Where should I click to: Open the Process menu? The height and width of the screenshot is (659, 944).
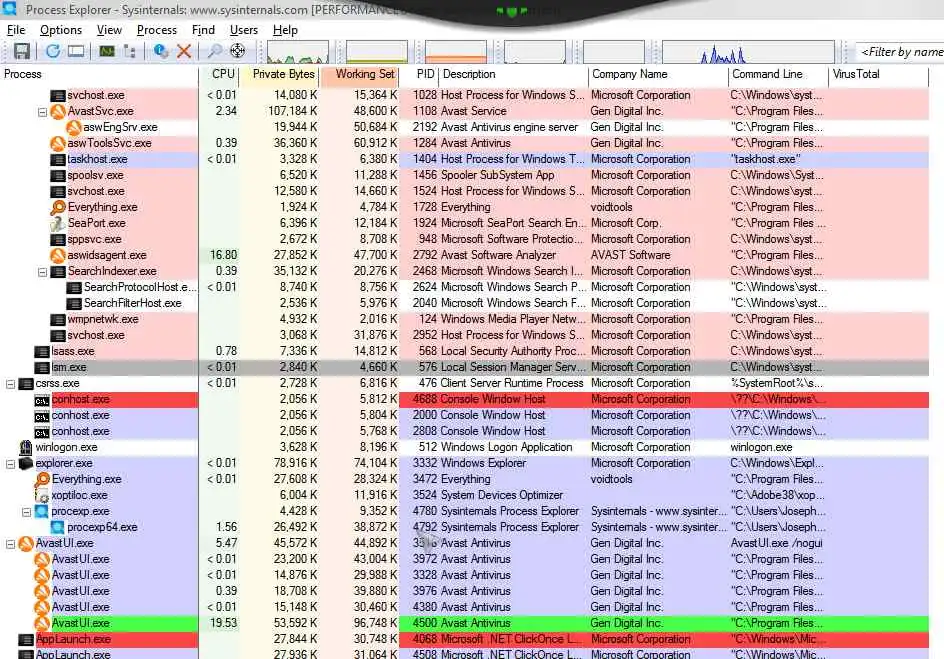pos(157,30)
